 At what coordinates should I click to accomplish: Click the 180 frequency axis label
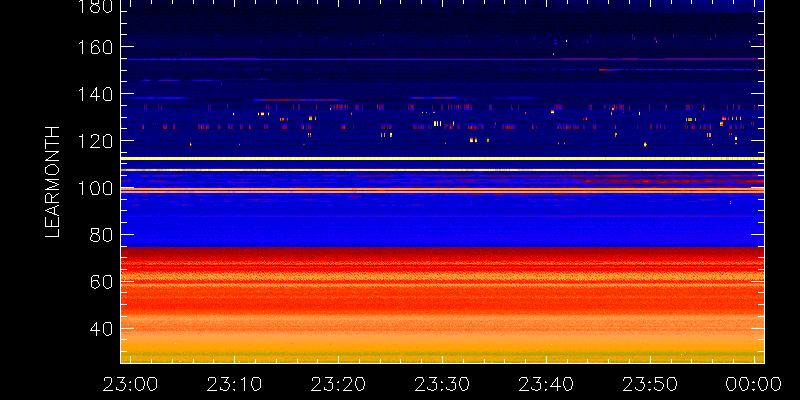pyautogui.click(x=95, y=6)
